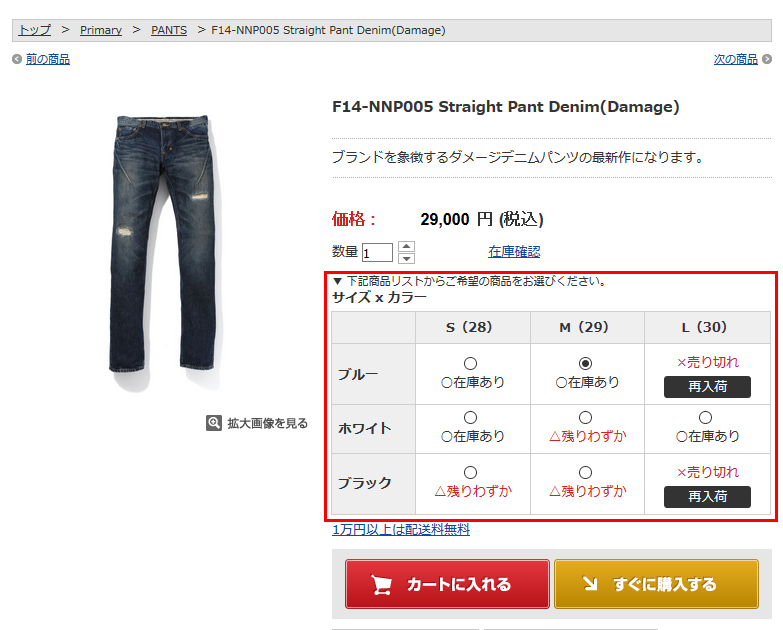783x630 pixels.
Task: Choose the White M (29) option
Action: pyautogui.click(x=585, y=417)
